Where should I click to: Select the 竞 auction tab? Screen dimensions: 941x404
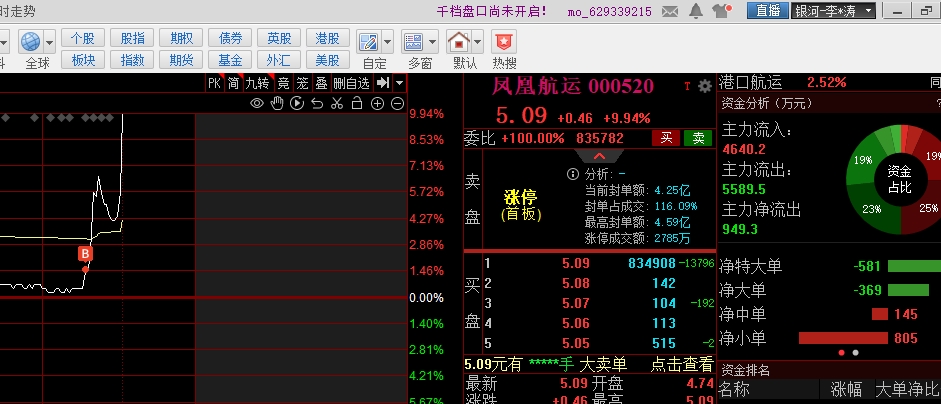284,83
